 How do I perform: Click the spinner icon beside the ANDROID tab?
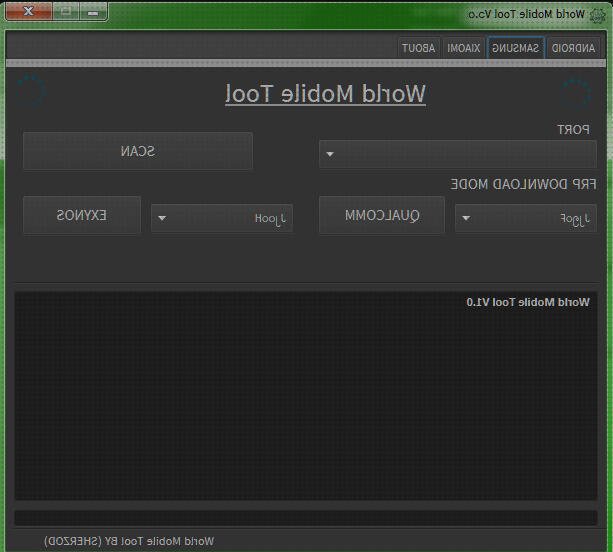click(x=575, y=92)
